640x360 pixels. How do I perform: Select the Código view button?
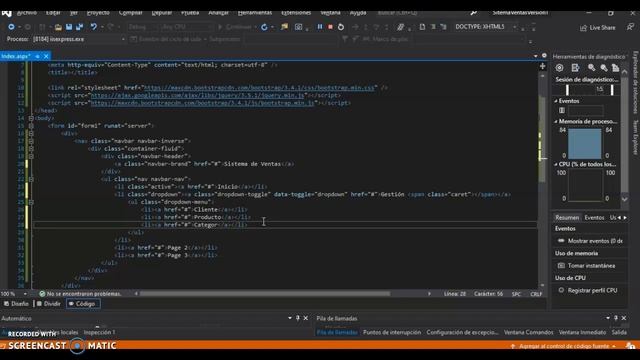coord(83,304)
